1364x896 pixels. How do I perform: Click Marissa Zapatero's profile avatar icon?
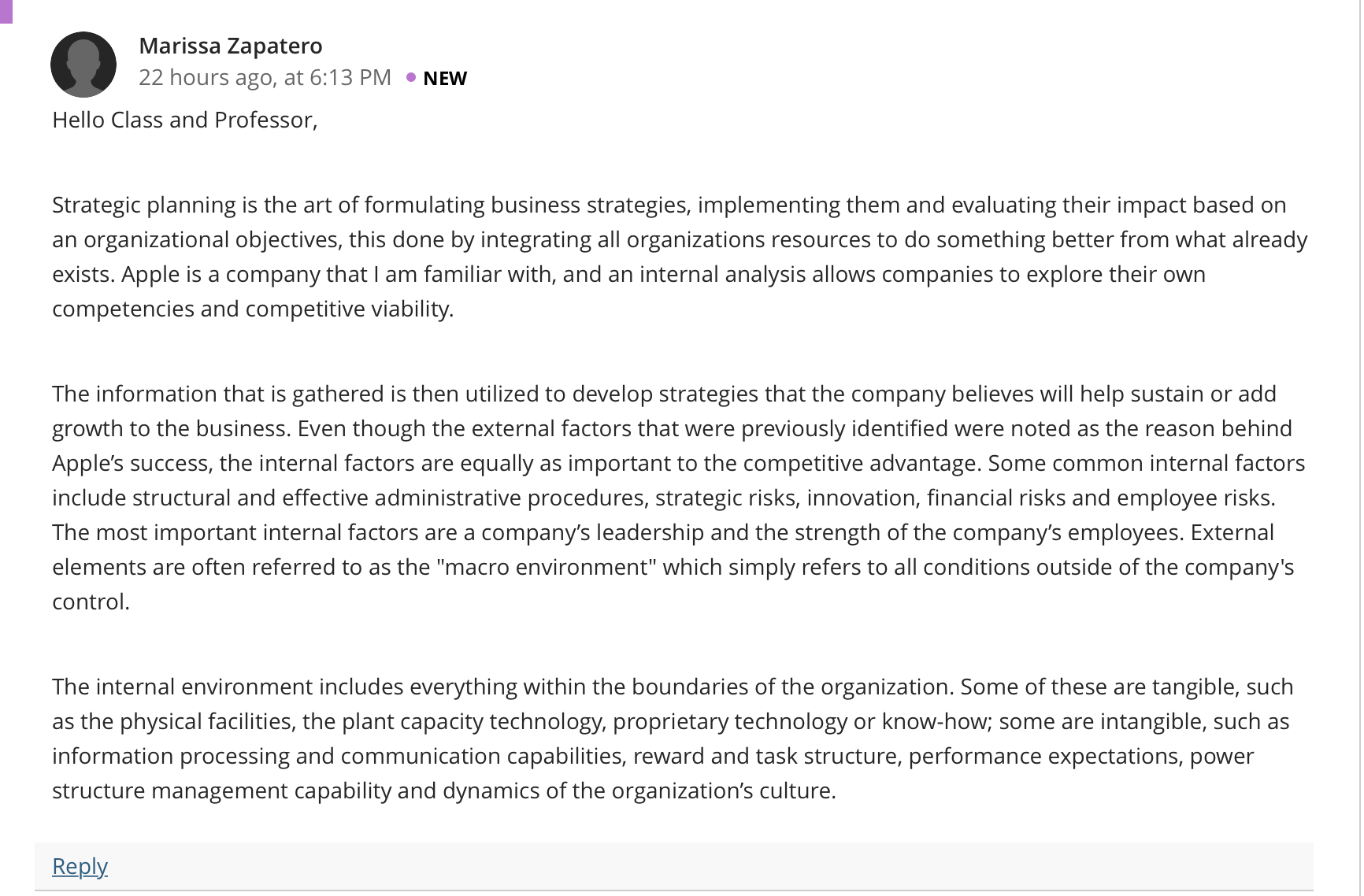click(83, 65)
